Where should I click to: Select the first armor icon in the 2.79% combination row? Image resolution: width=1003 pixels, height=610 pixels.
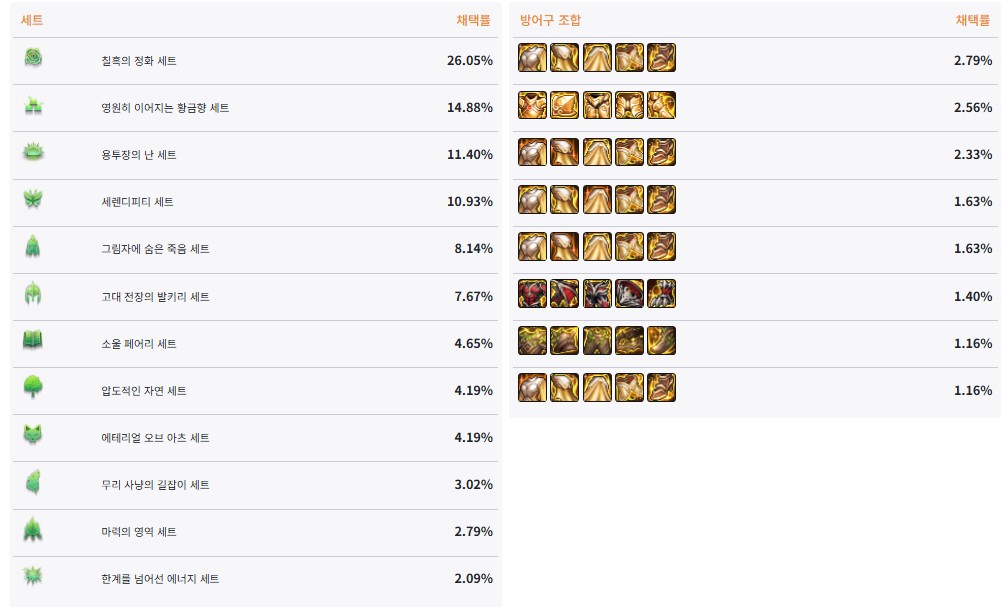(532, 58)
